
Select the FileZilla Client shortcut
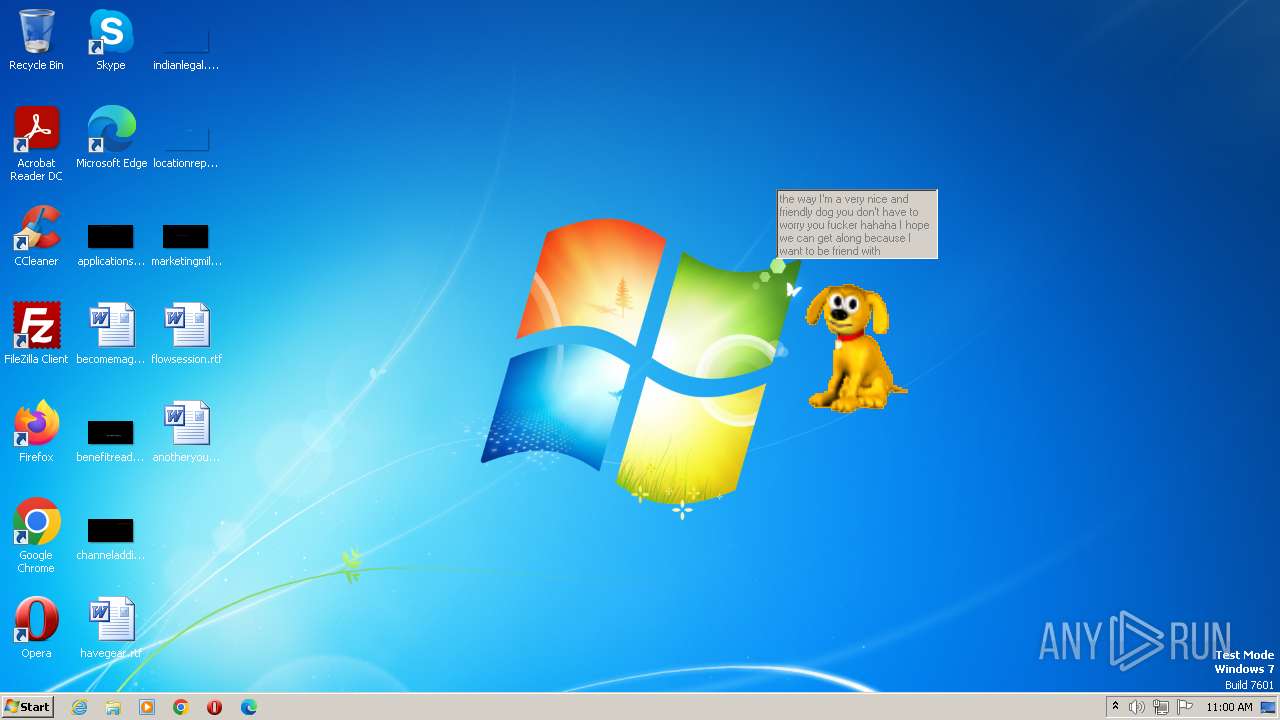pos(36,333)
